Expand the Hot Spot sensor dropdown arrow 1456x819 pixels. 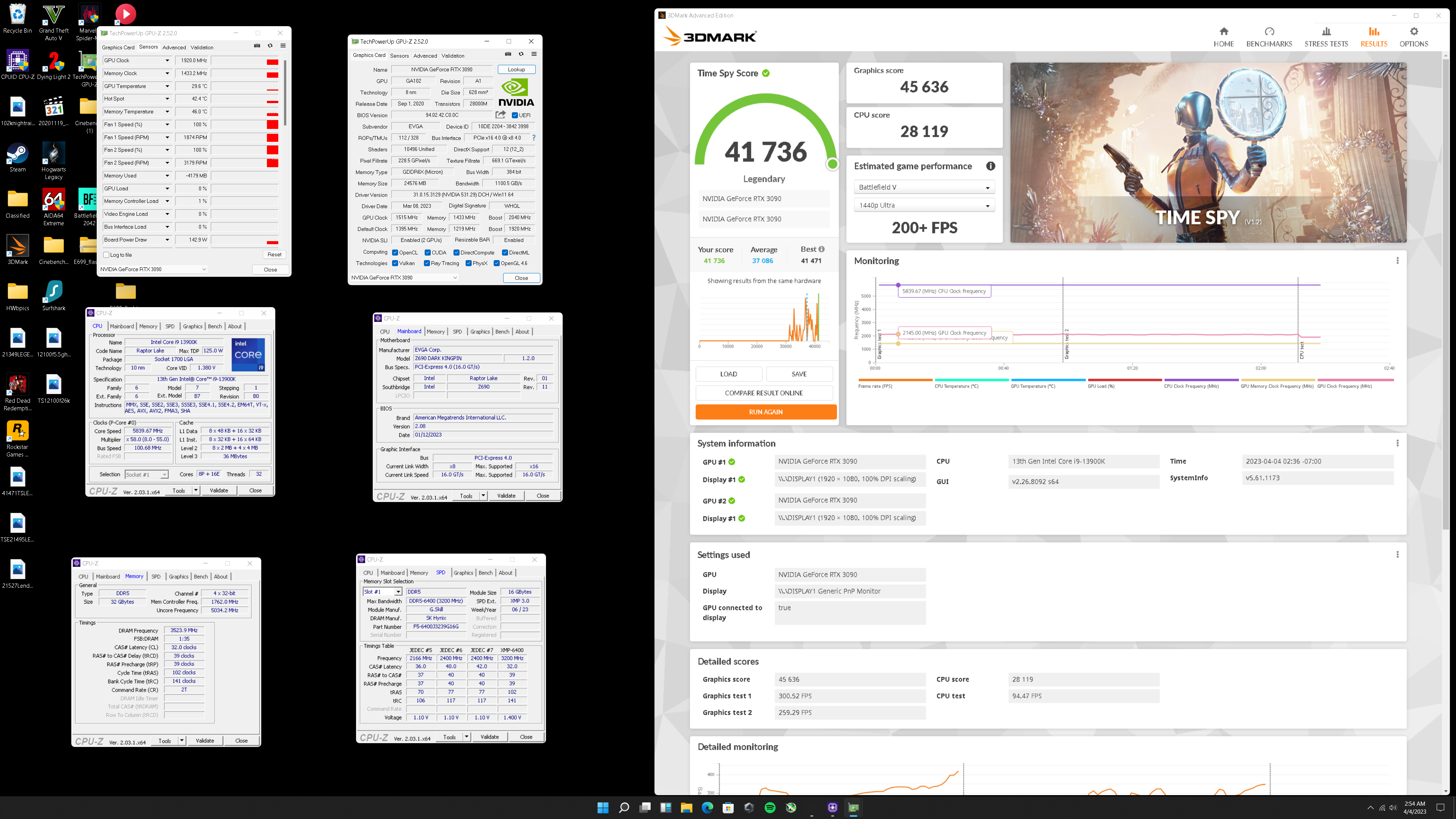pos(167,99)
